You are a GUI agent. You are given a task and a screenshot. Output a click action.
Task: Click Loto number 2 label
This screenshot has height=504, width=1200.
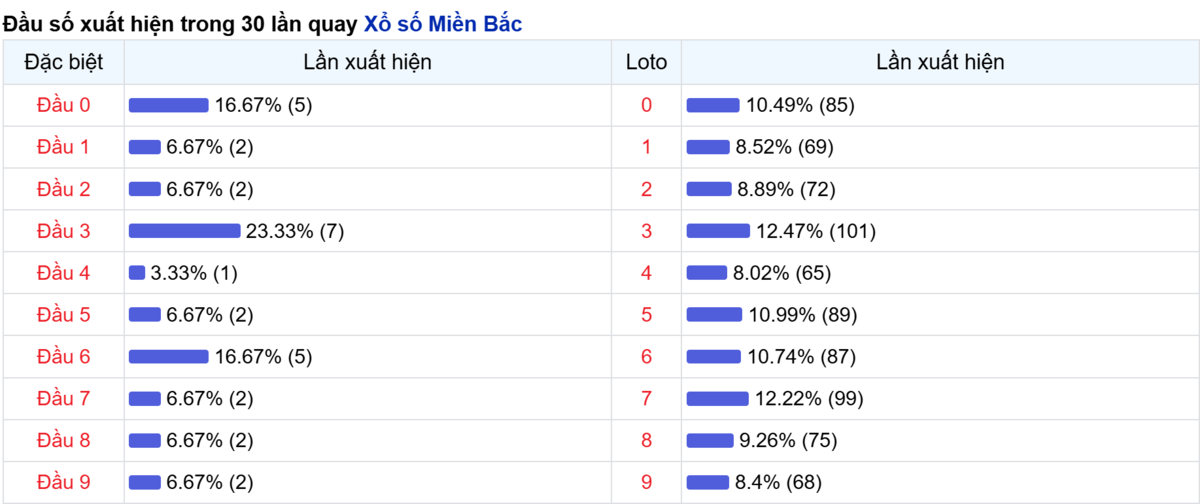(646, 189)
